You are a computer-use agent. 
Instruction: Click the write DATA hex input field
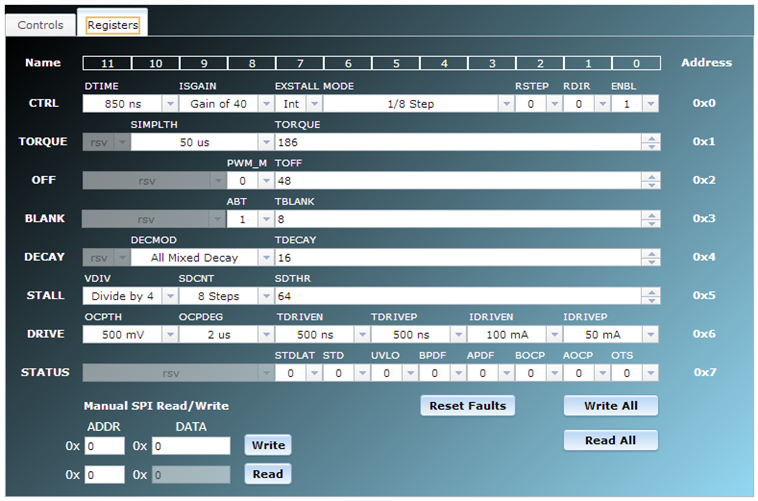(x=191, y=446)
